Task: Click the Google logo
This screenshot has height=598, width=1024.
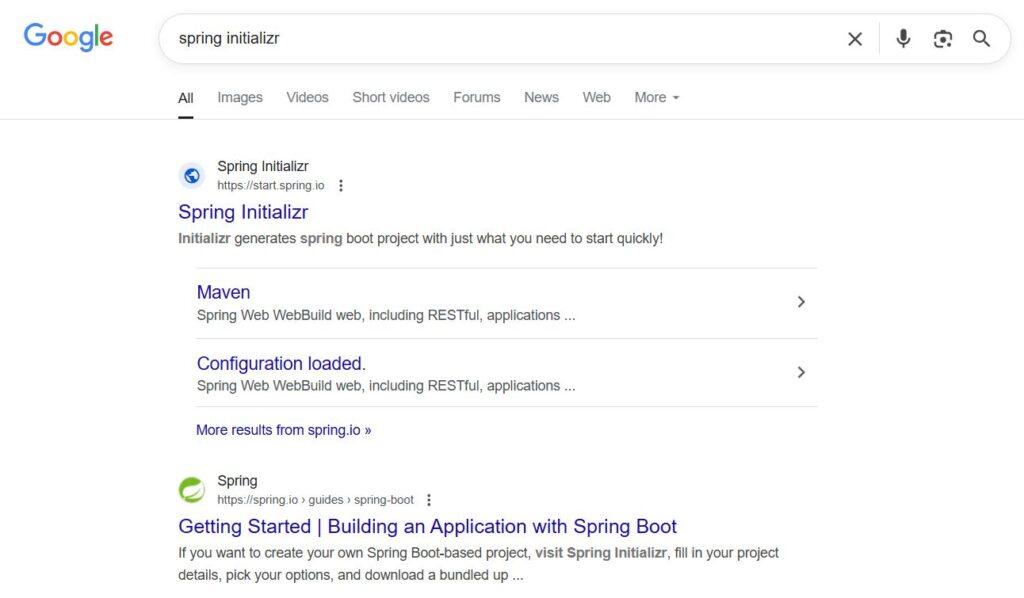Action: (68, 37)
